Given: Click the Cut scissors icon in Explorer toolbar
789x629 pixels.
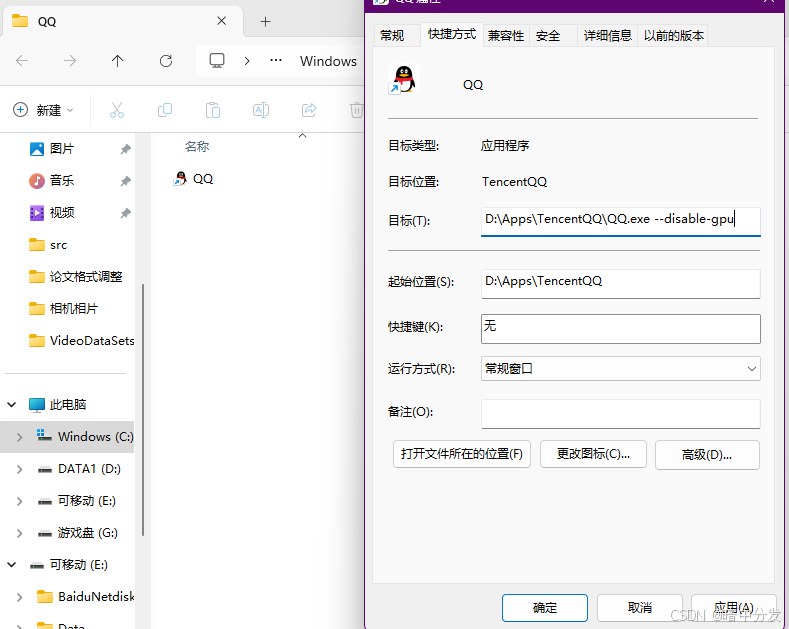Looking at the screenshot, I should click(117, 110).
